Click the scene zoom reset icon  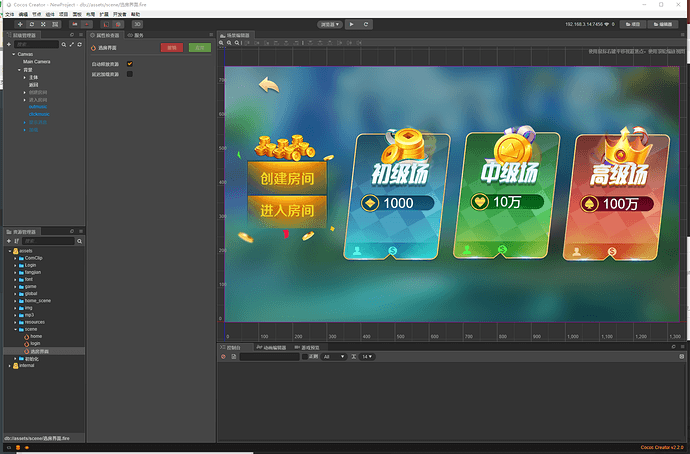tap(237, 43)
